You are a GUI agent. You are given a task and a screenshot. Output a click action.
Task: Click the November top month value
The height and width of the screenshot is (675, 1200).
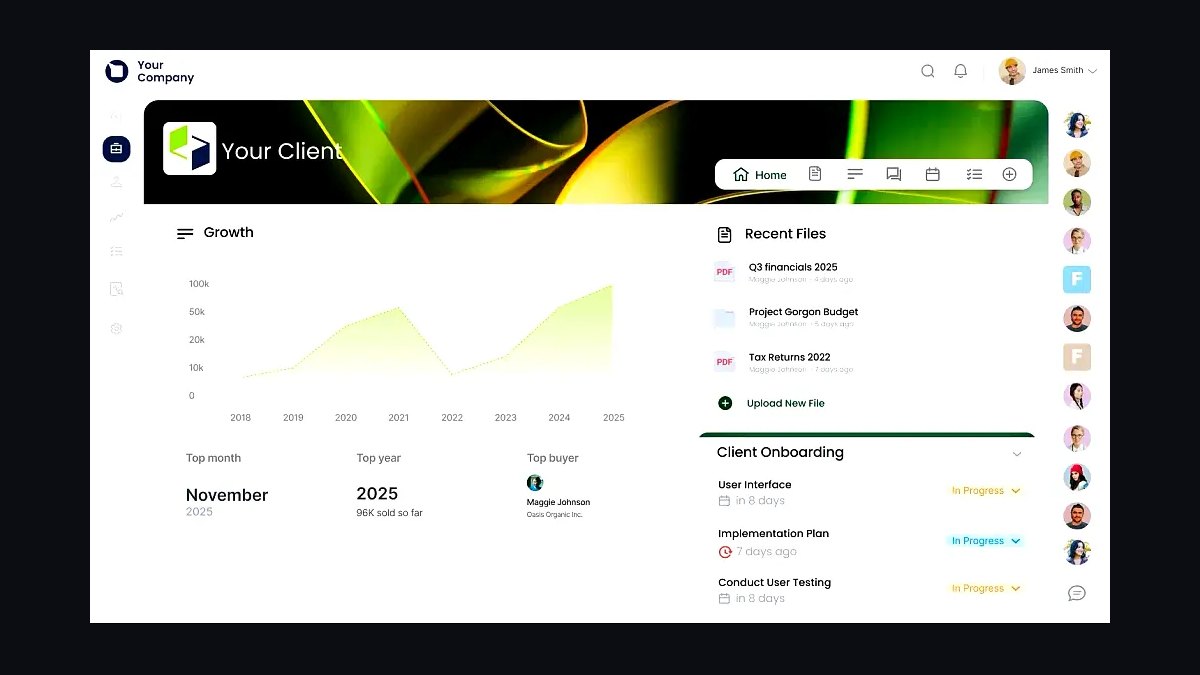pyautogui.click(x=227, y=495)
